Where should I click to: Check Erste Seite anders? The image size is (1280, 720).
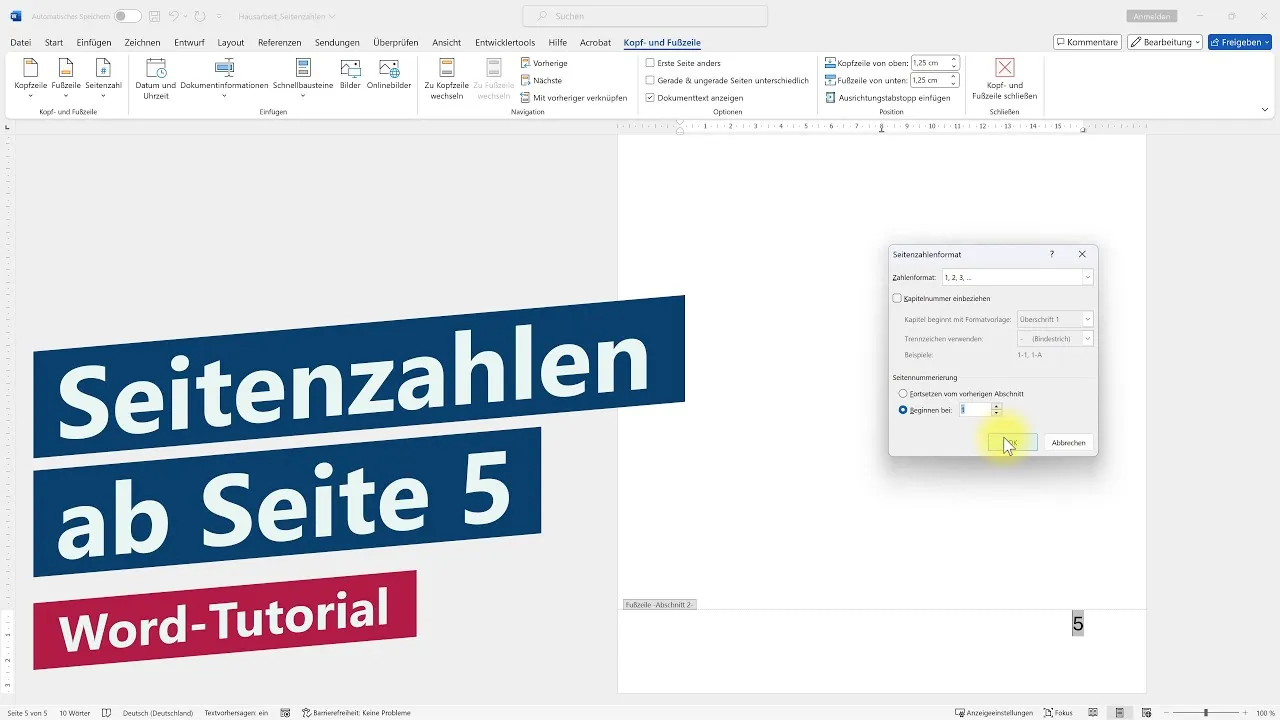(650, 63)
